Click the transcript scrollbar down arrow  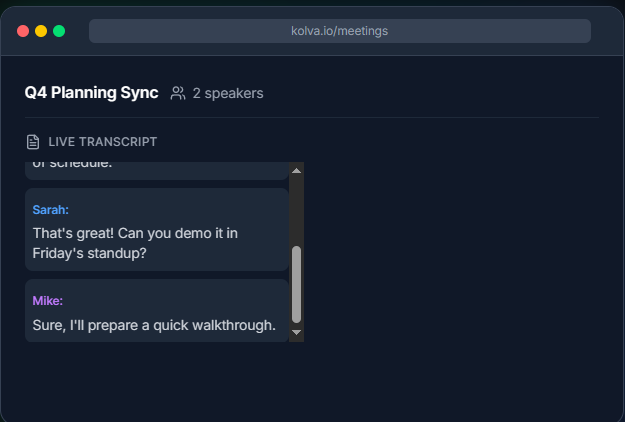[296, 332]
